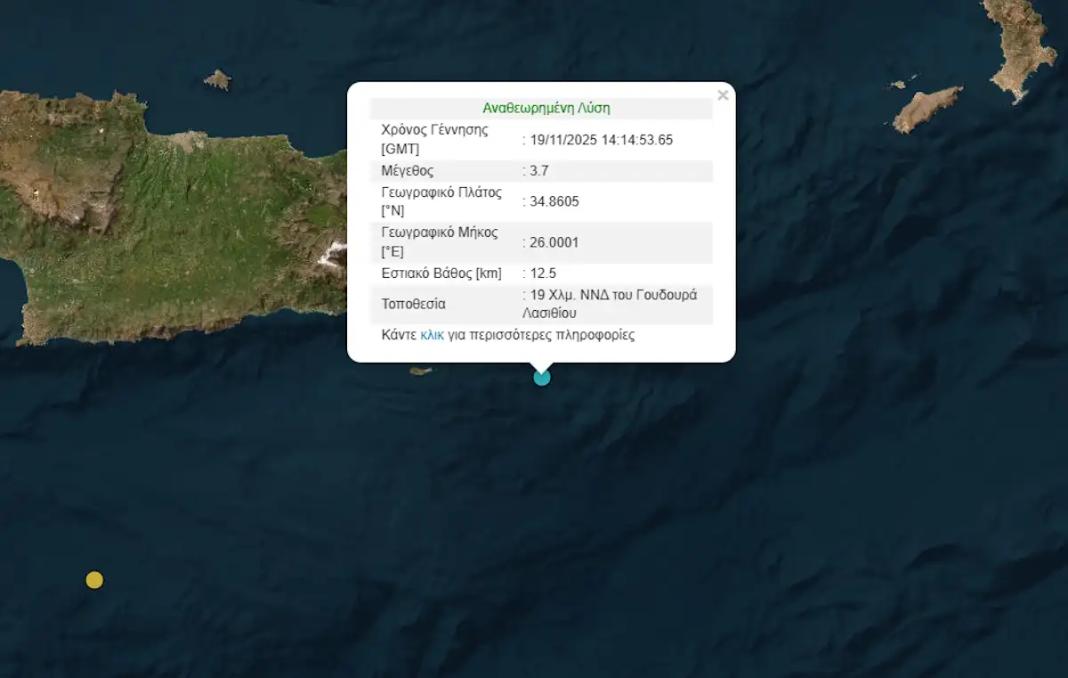1068x678 pixels.
Task: Click the small island north of Crete
Action: pos(217,79)
